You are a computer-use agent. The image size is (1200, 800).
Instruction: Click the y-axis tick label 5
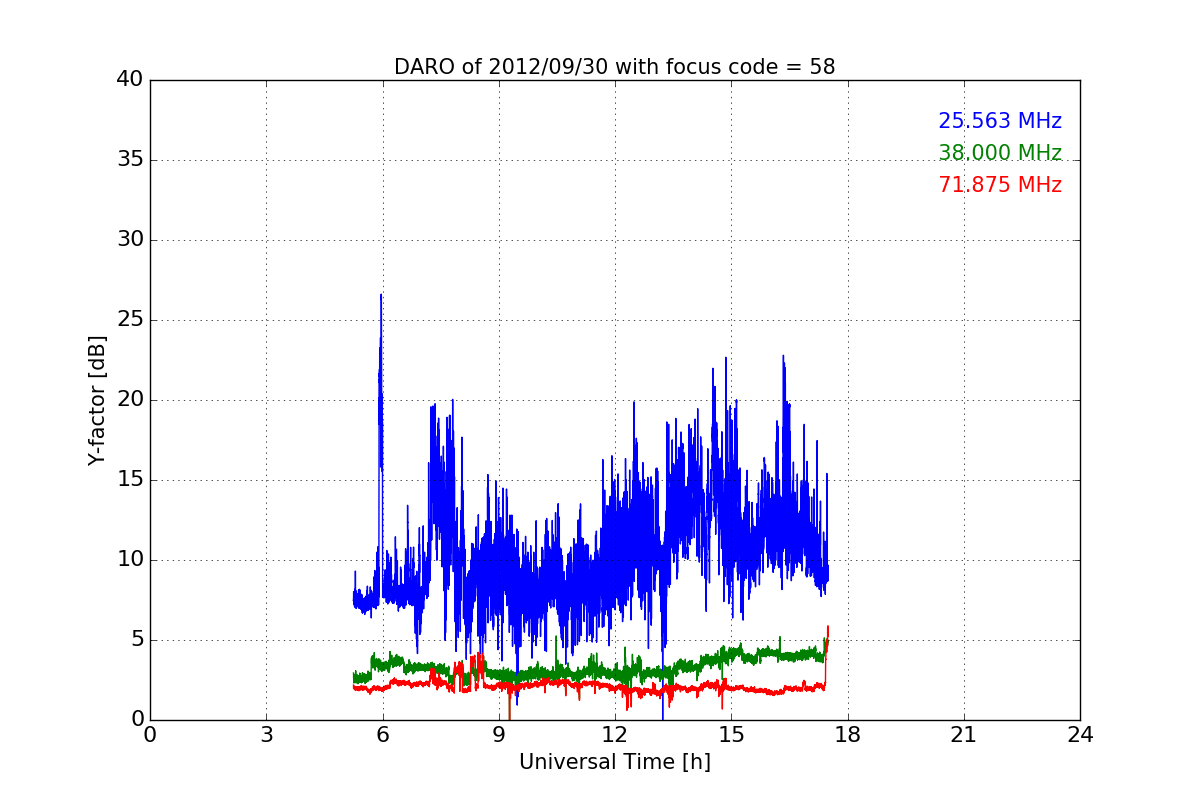pos(136,640)
